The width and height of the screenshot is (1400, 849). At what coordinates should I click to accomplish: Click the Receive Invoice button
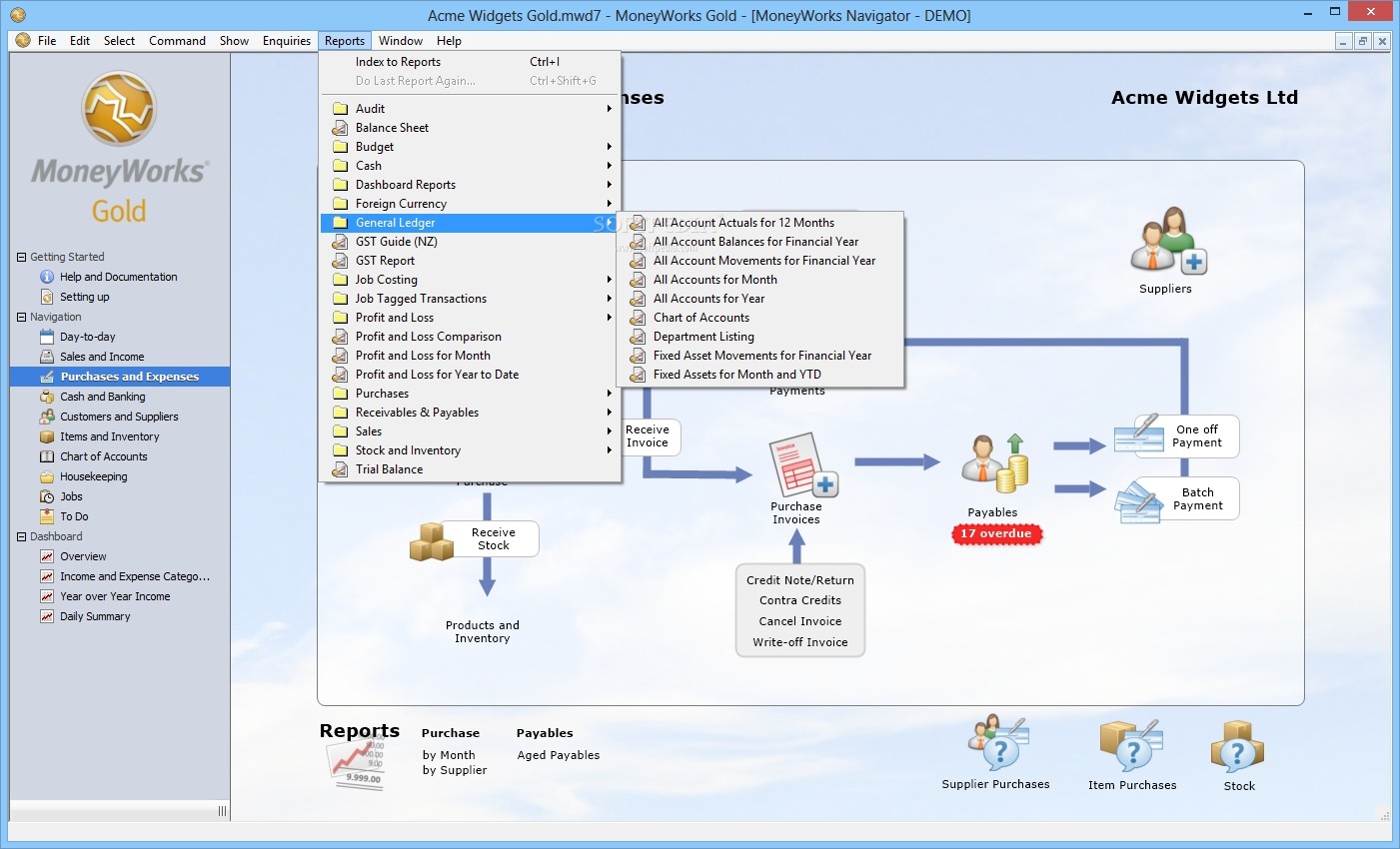[x=649, y=436]
